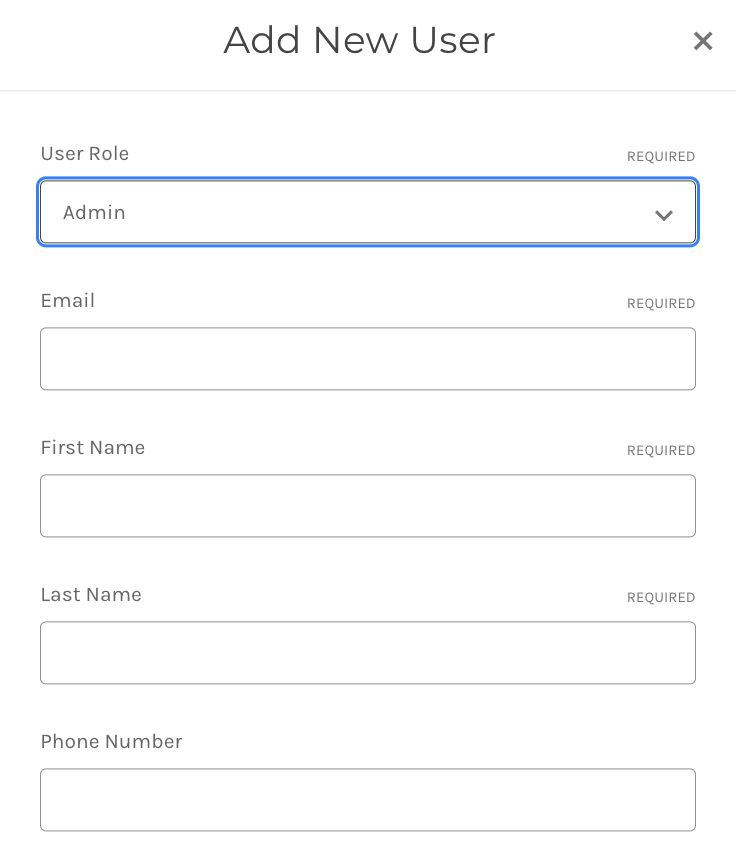Select the Admin value shown in User Role
This screenshot has width=736, height=864.
click(94, 212)
